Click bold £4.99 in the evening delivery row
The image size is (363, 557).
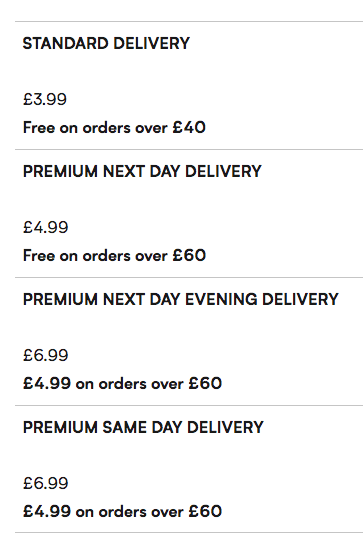pos(47,383)
